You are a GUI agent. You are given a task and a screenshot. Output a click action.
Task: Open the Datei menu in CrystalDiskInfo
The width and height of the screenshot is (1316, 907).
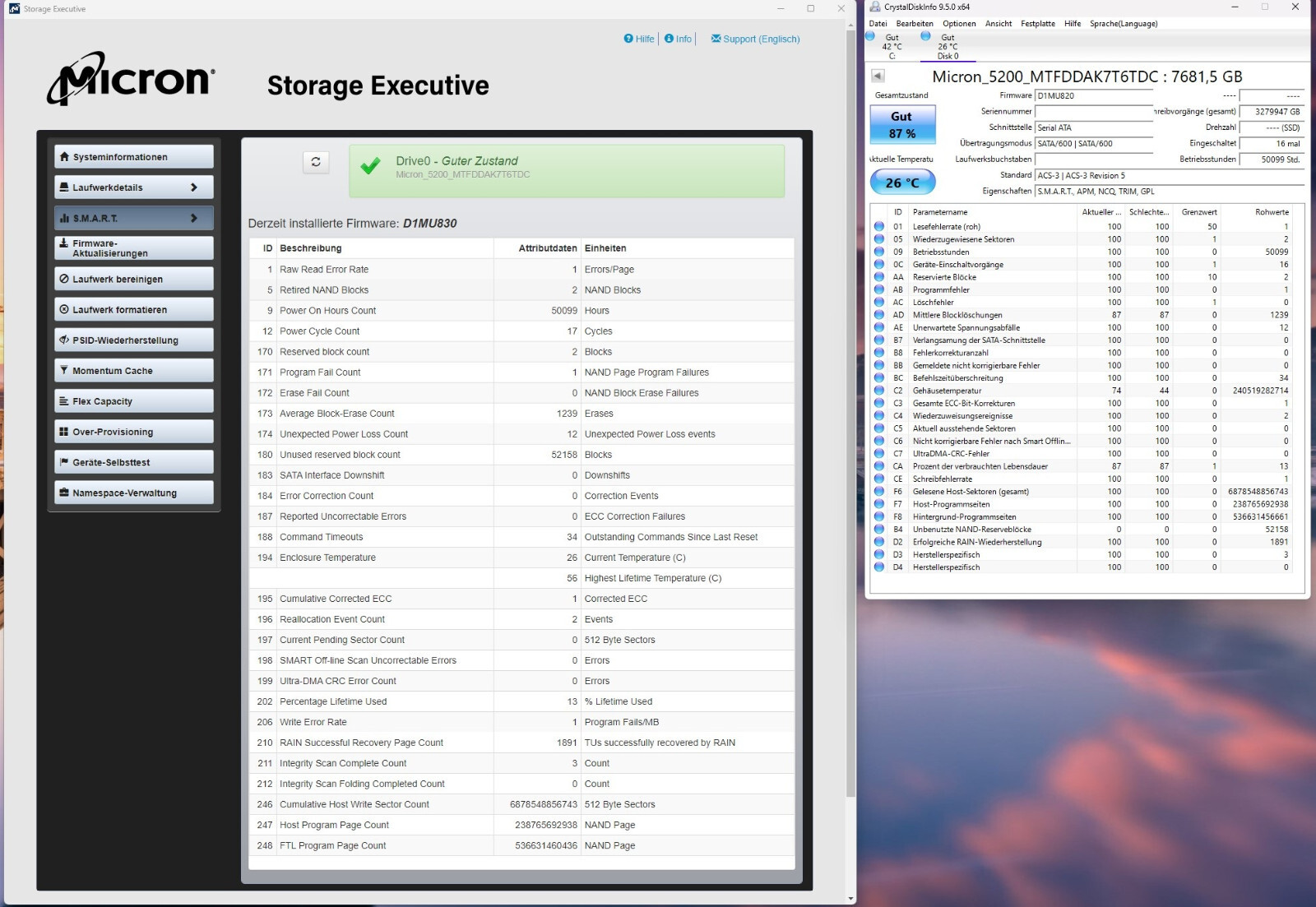point(878,24)
